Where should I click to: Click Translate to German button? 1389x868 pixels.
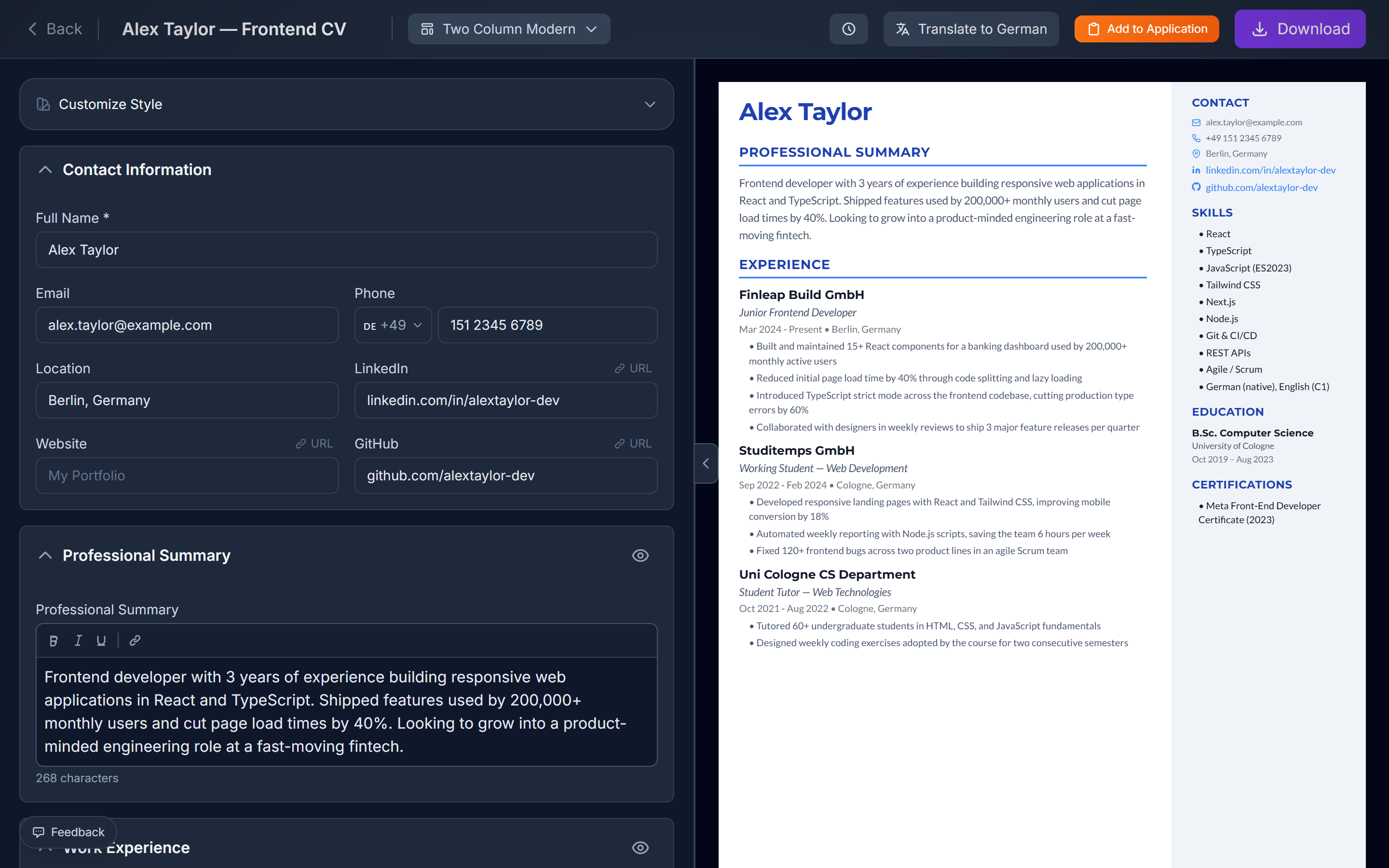(x=970, y=29)
